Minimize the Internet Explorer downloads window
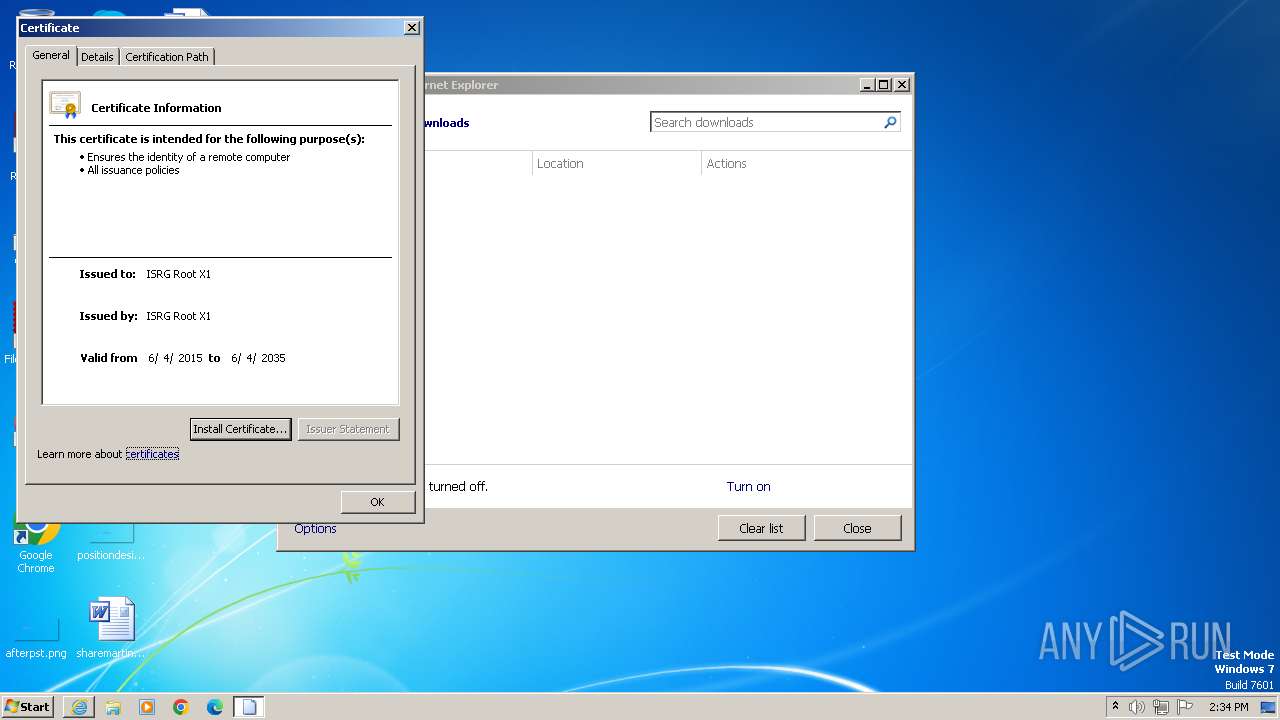 867,85
